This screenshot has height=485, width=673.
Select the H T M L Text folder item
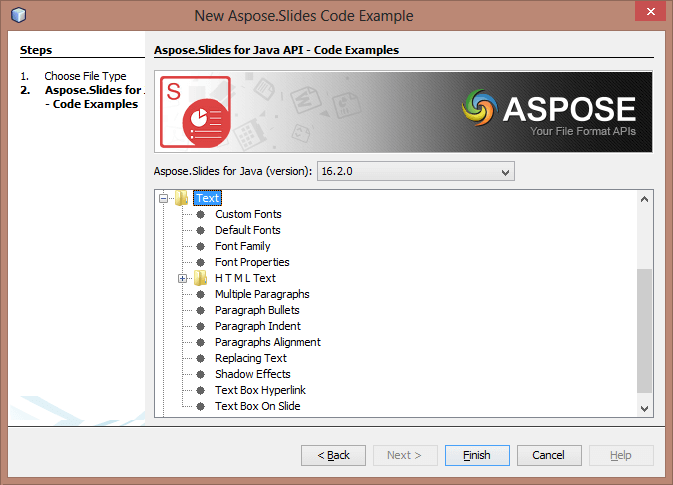(245, 278)
